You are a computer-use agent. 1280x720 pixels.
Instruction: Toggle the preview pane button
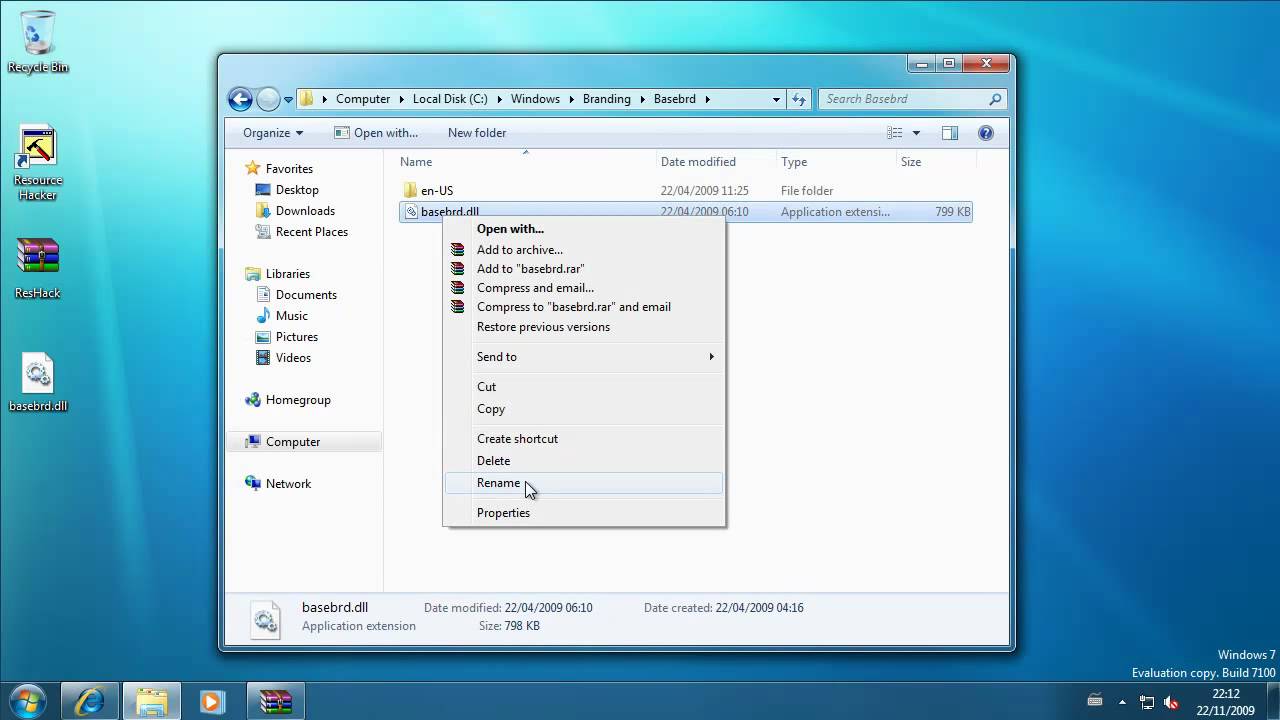point(950,133)
